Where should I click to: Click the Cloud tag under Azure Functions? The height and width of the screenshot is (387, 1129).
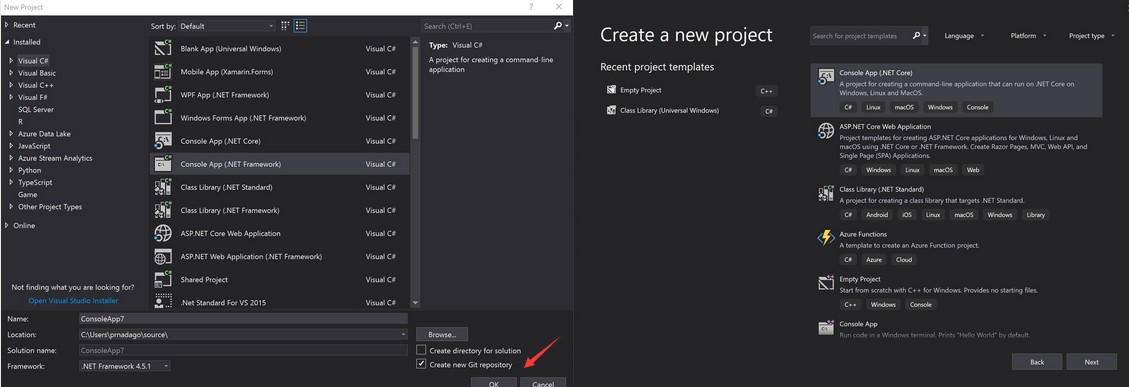point(904,259)
